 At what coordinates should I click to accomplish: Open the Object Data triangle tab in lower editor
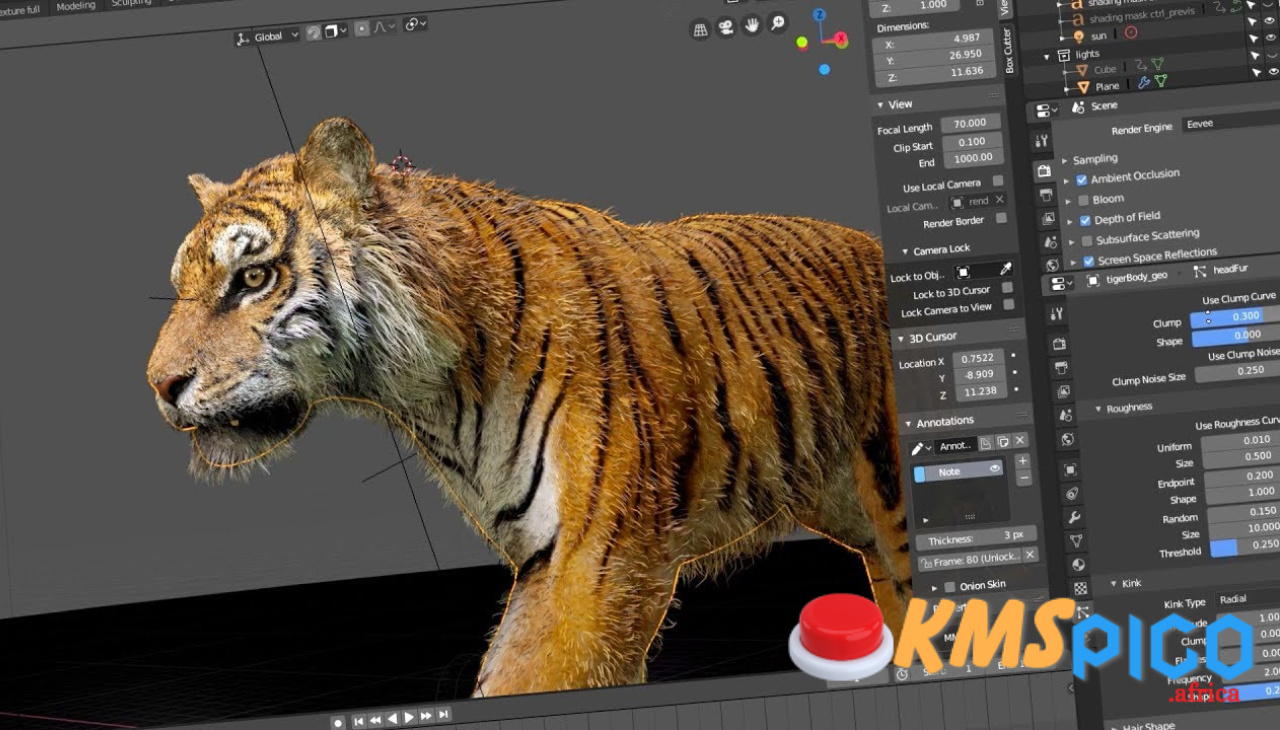click(1077, 541)
